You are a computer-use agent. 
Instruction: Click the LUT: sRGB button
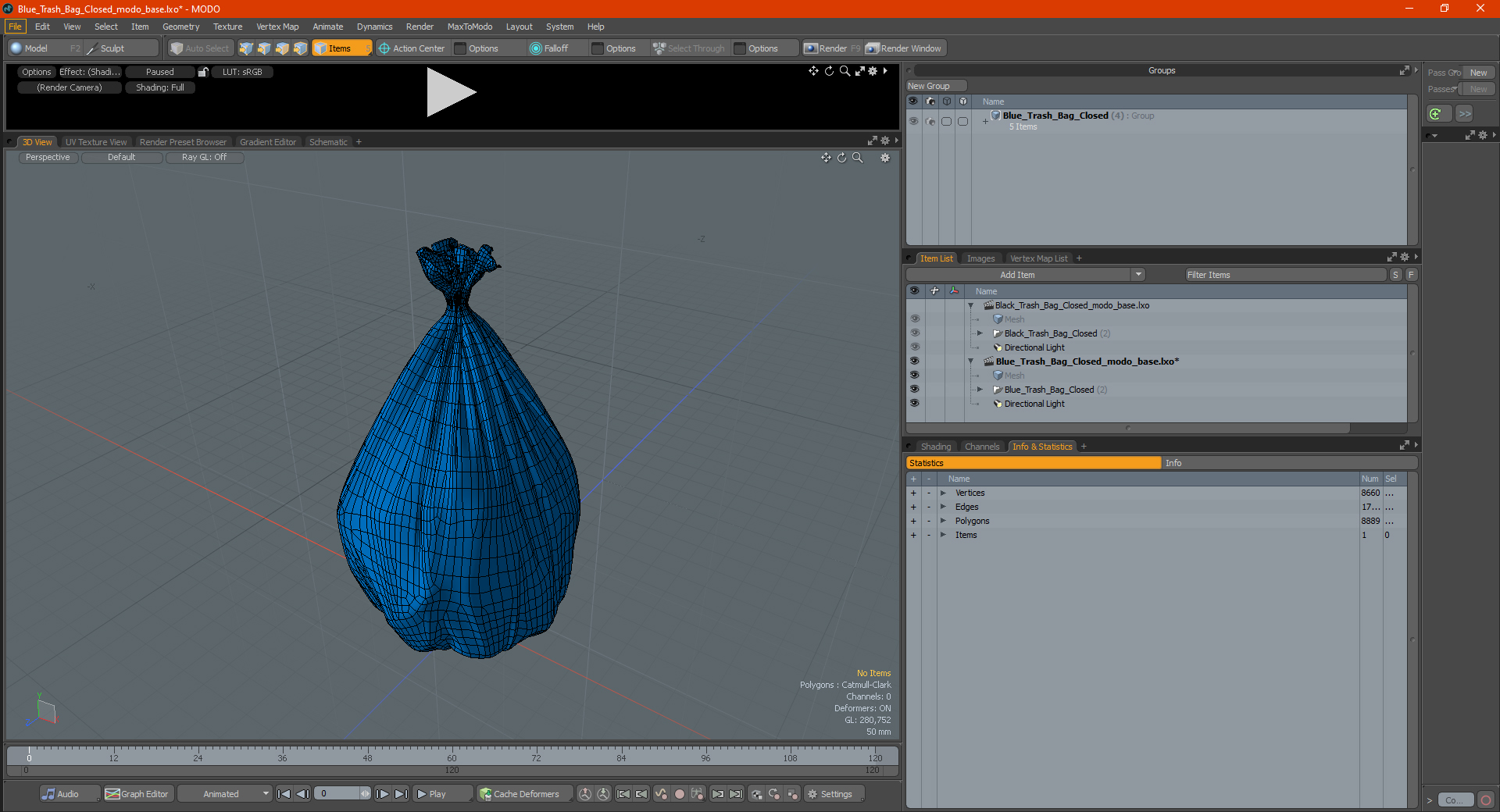click(x=242, y=72)
